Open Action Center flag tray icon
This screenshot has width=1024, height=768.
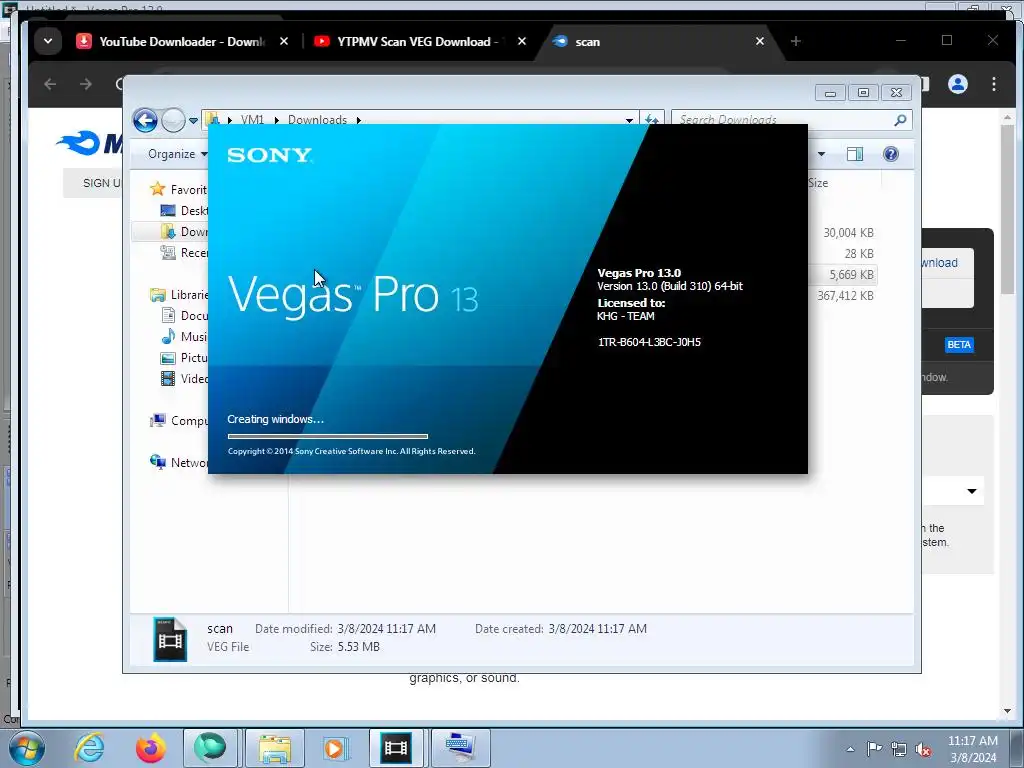point(874,748)
